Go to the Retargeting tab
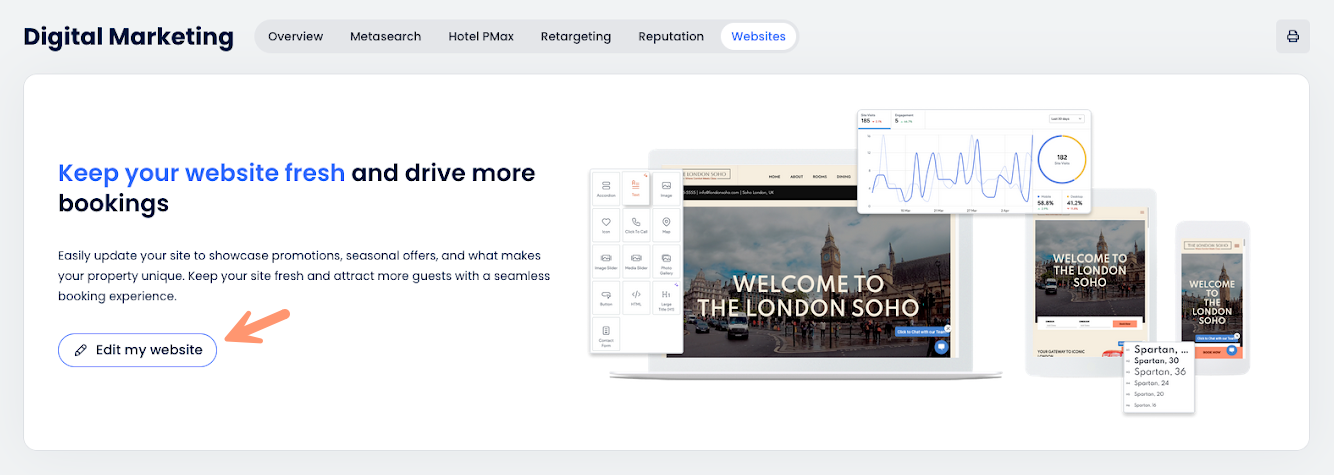The width and height of the screenshot is (1334, 475). point(576,37)
